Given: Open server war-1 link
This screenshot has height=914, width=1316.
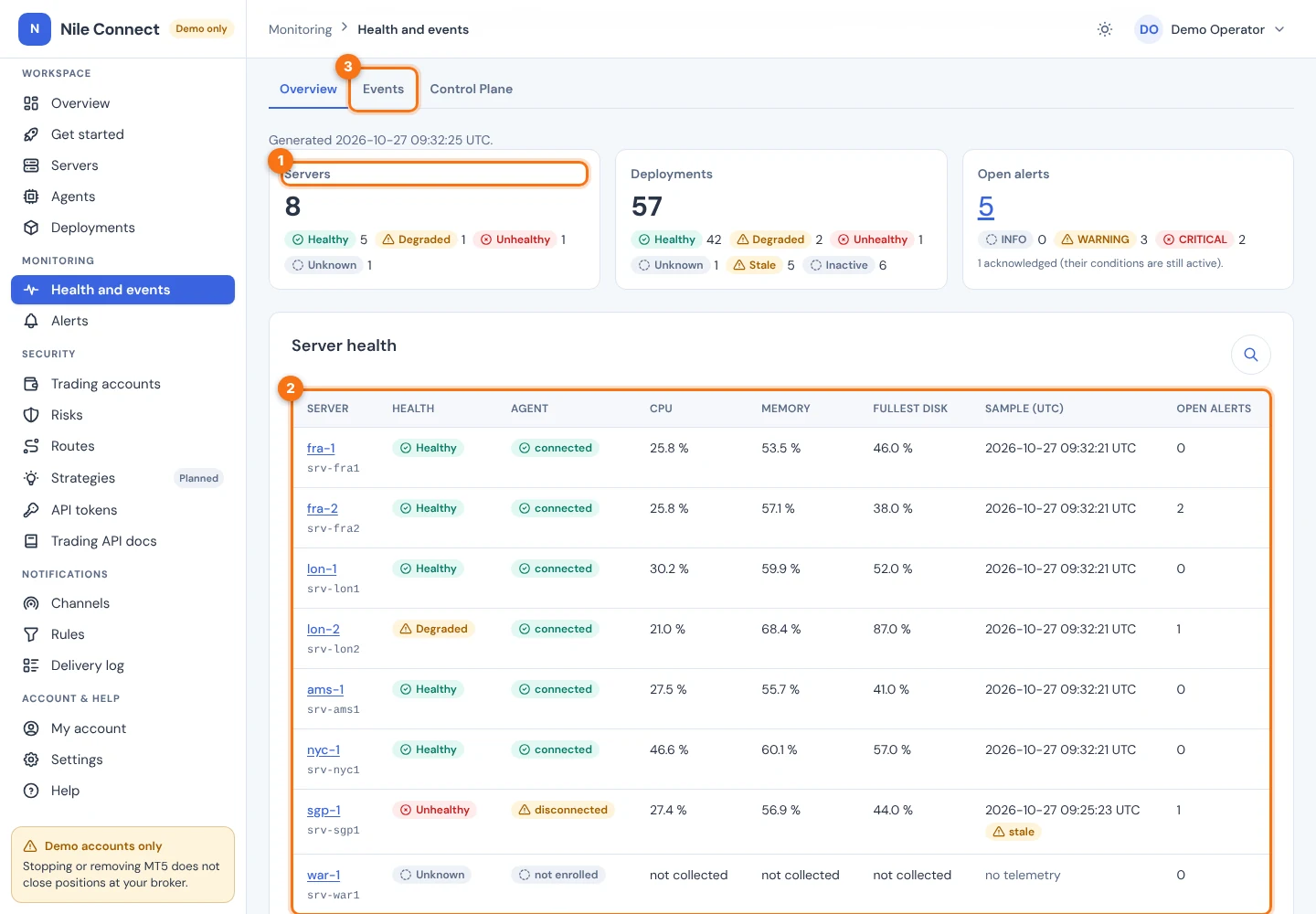Looking at the screenshot, I should click(324, 875).
